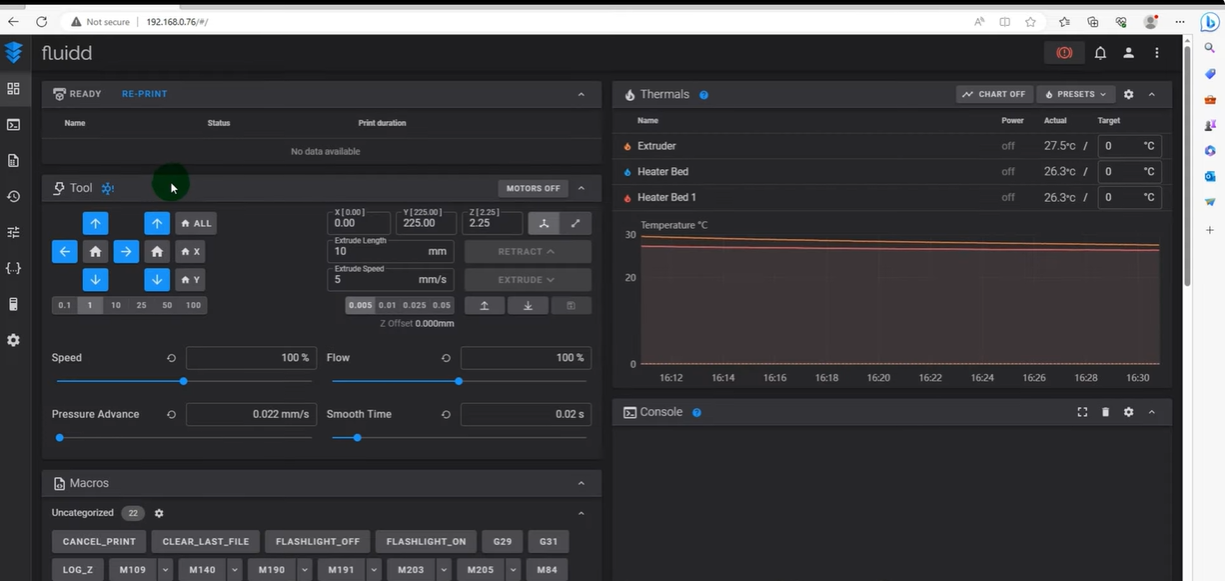
Task: Open the notifications bell
Action: [x=1100, y=53]
